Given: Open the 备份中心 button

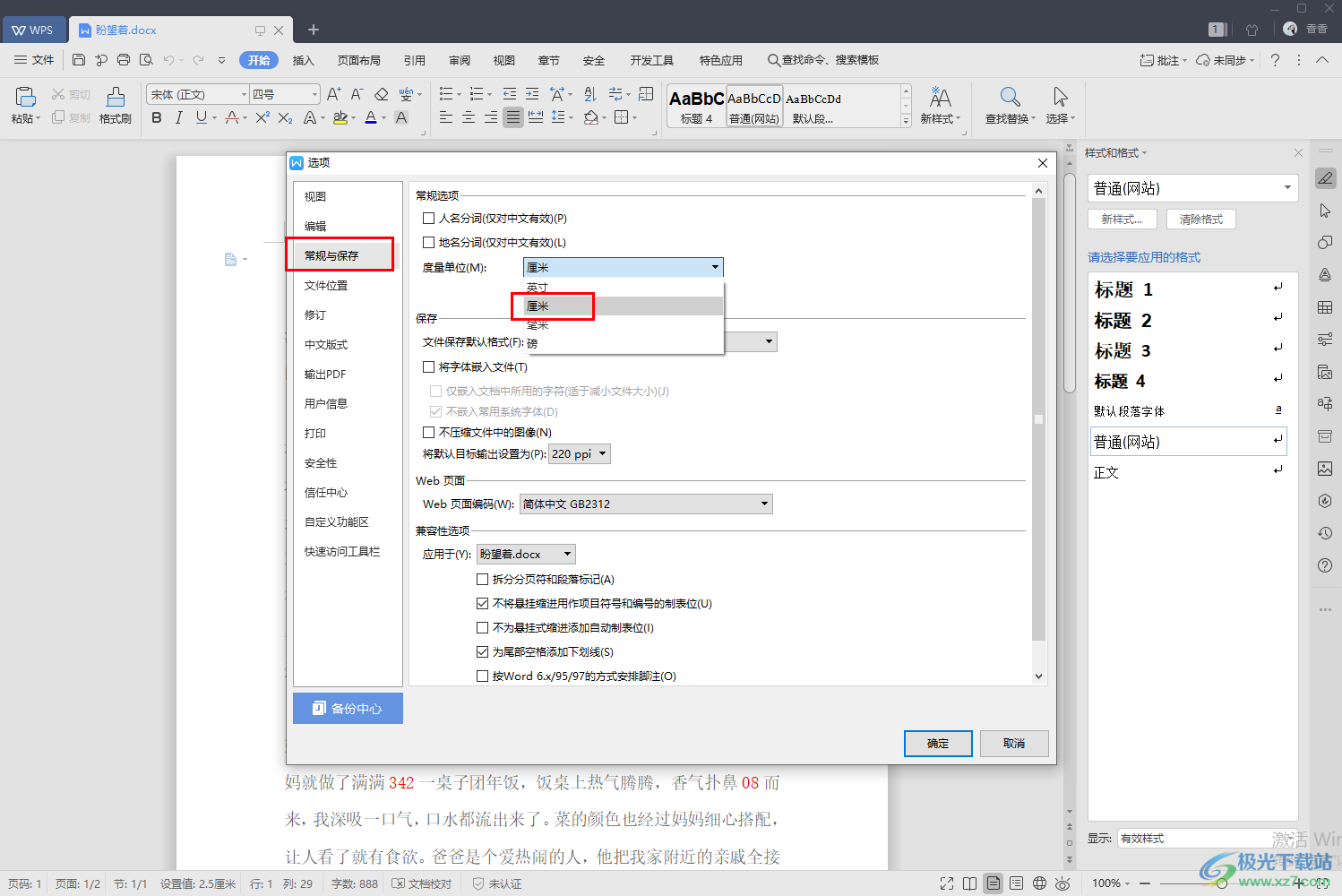Looking at the screenshot, I should coord(348,709).
